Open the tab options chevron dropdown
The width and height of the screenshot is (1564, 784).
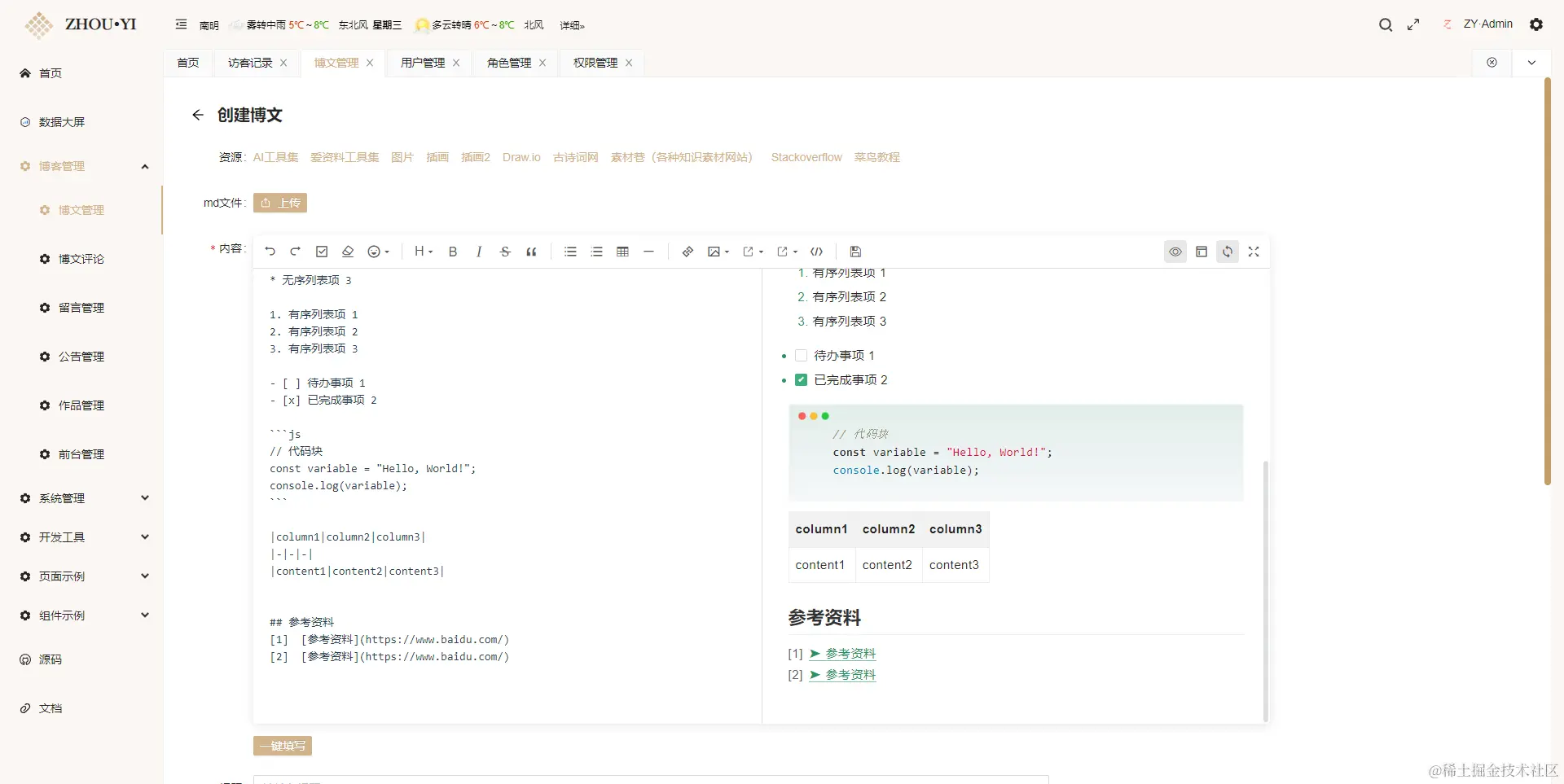click(x=1531, y=63)
